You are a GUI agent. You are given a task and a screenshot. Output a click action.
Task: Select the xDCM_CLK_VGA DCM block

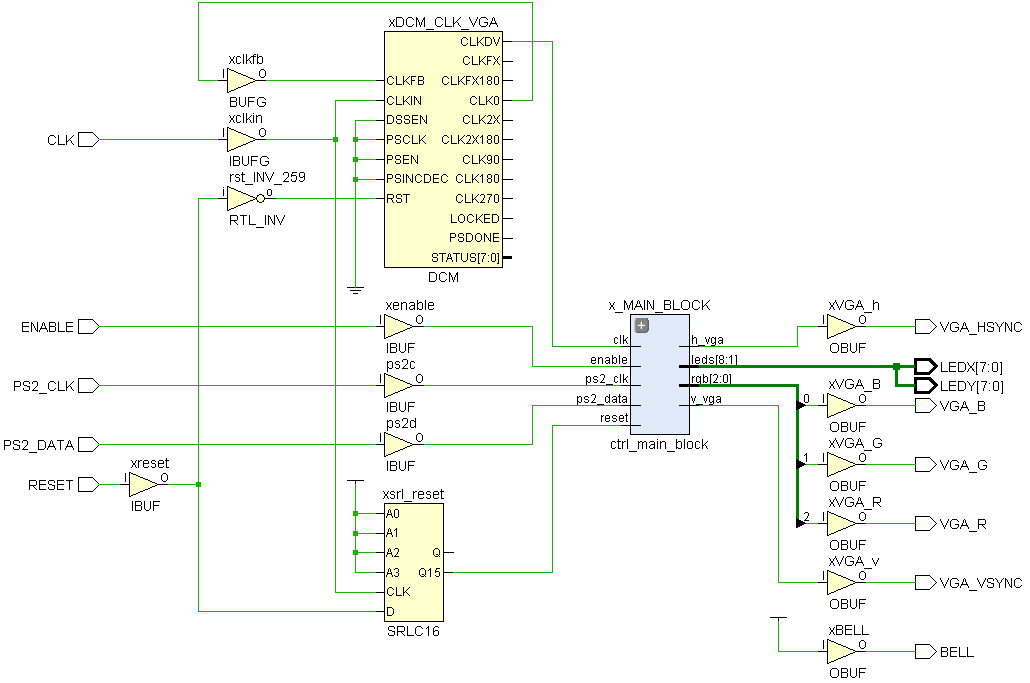tap(445, 150)
